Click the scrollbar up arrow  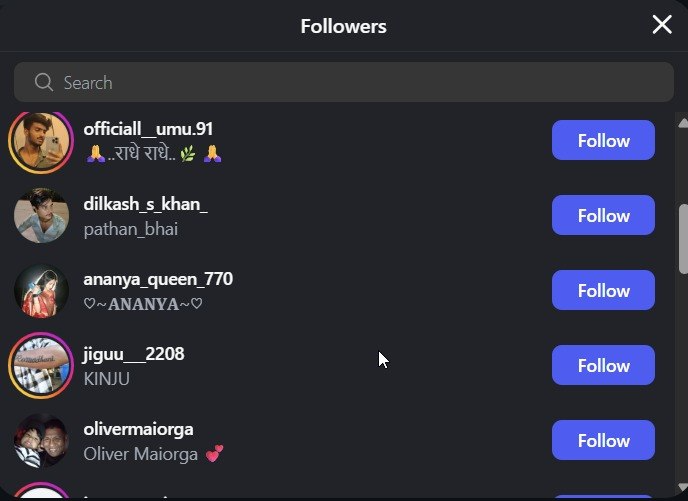pyautogui.click(x=683, y=123)
